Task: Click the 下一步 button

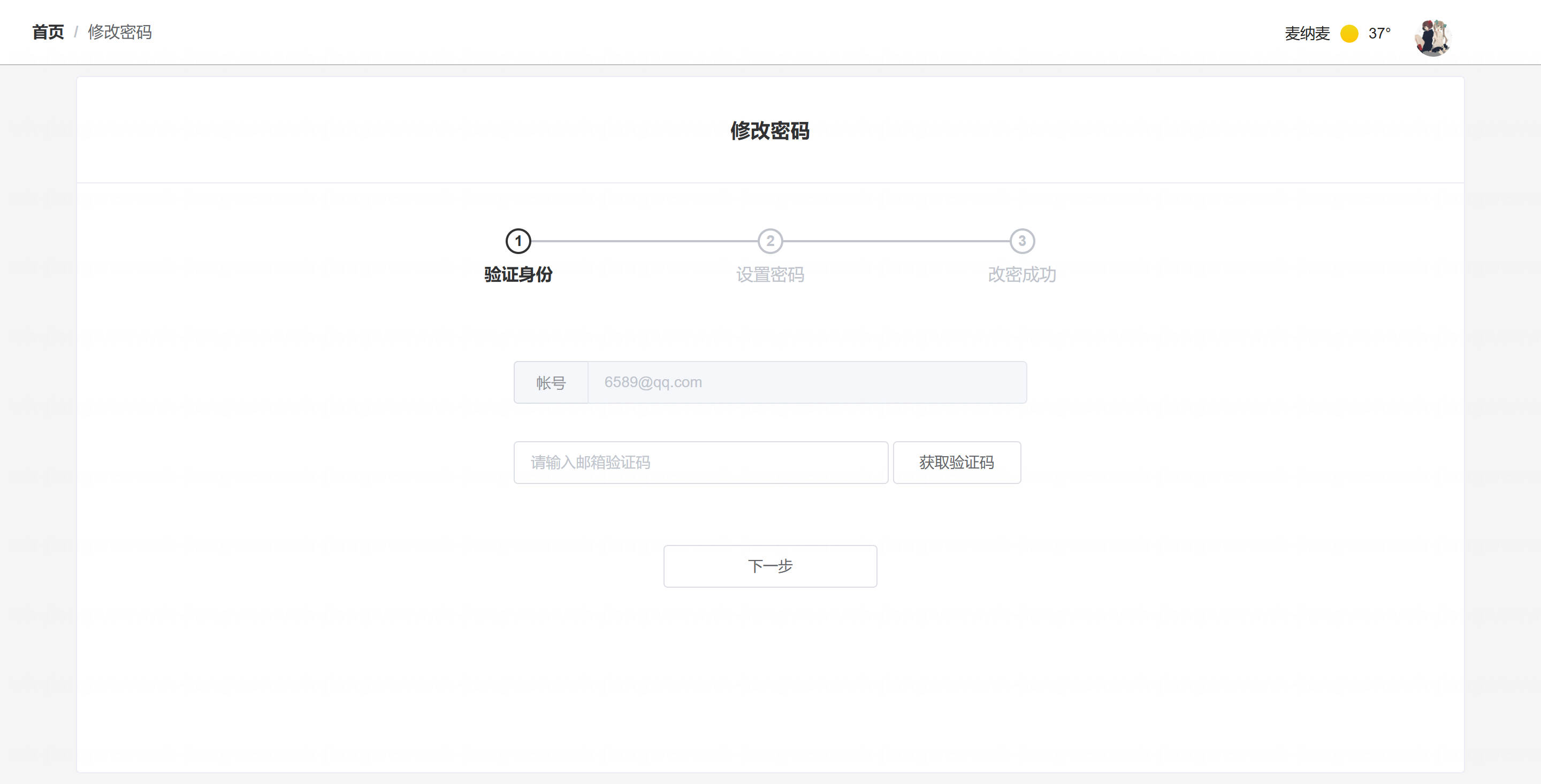Action: (770, 566)
